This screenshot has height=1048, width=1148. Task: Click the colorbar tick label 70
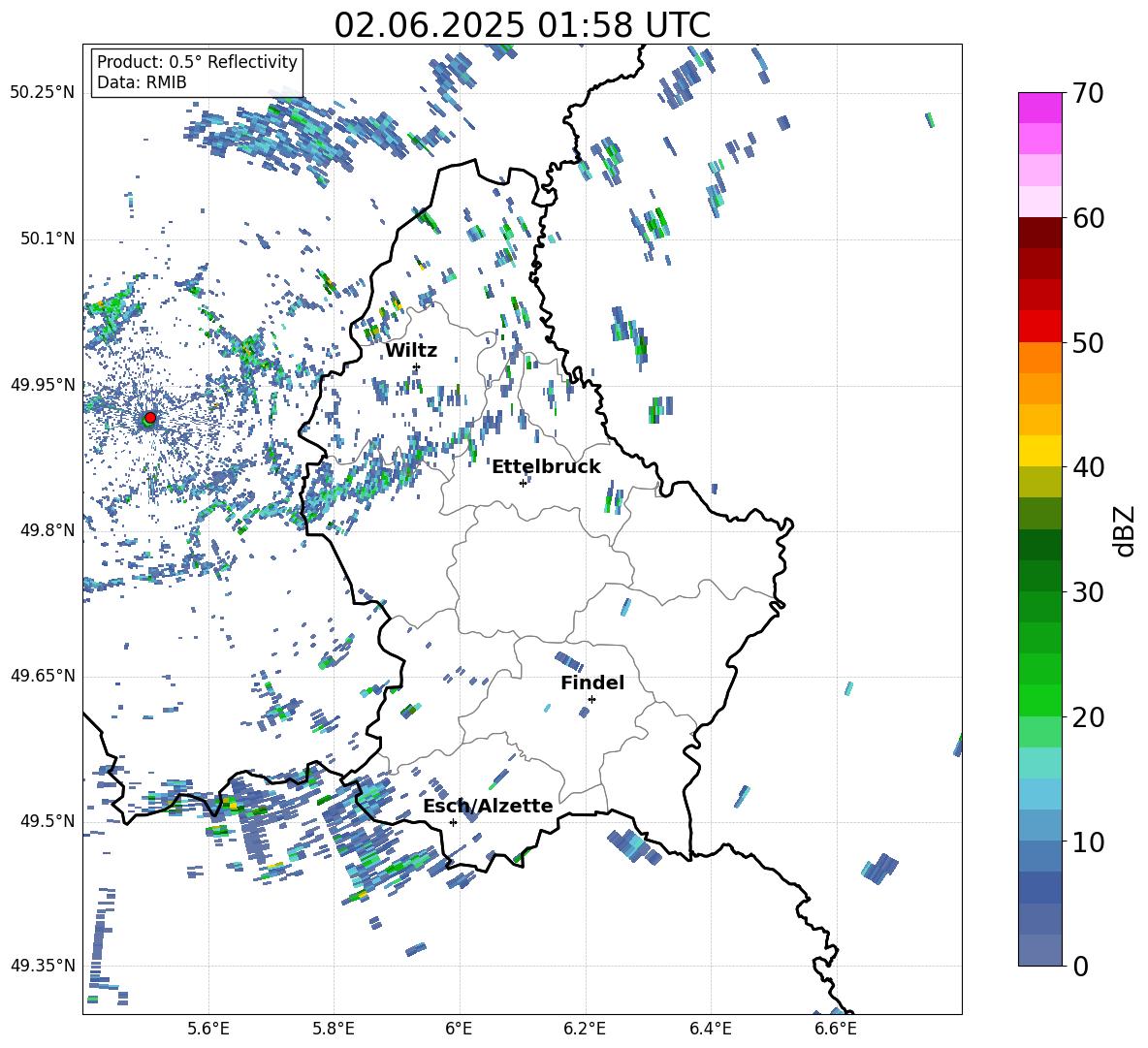(1088, 94)
